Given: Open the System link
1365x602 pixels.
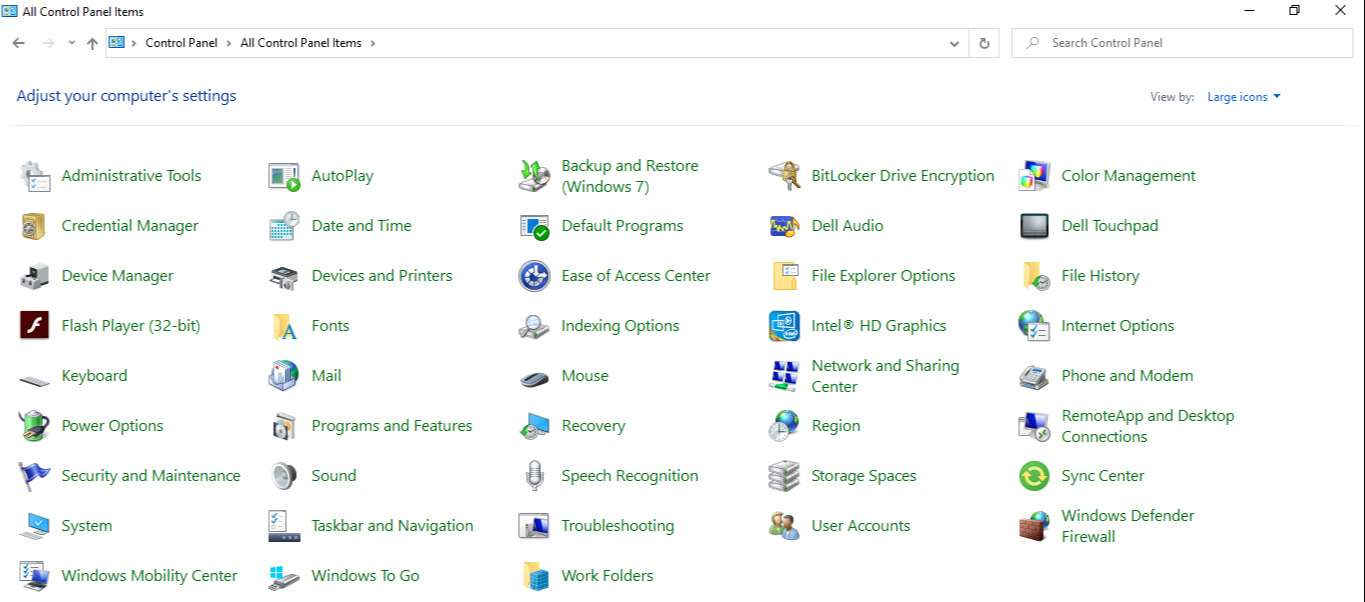Looking at the screenshot, I should point(87,526).
